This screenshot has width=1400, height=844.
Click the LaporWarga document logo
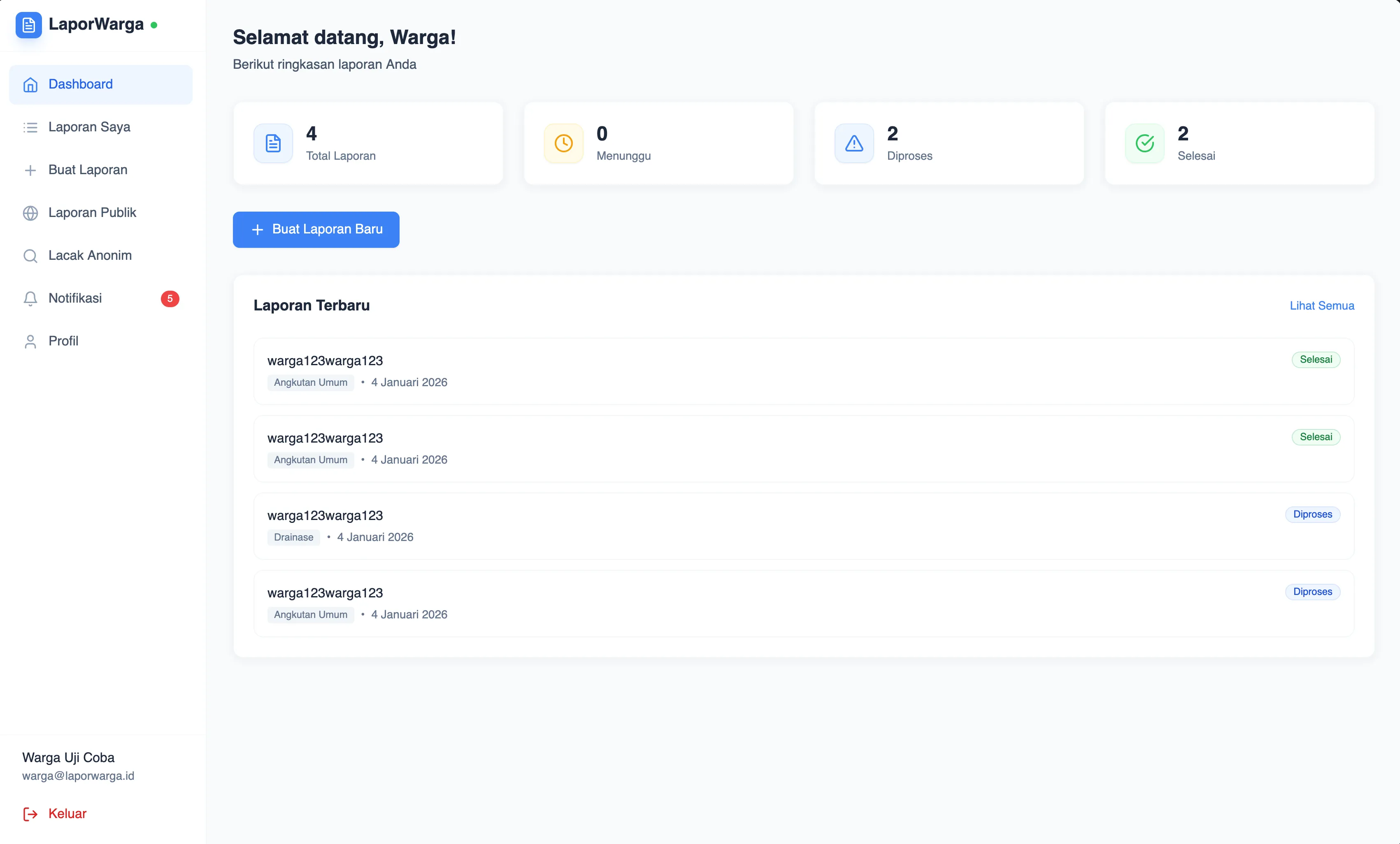28,24
